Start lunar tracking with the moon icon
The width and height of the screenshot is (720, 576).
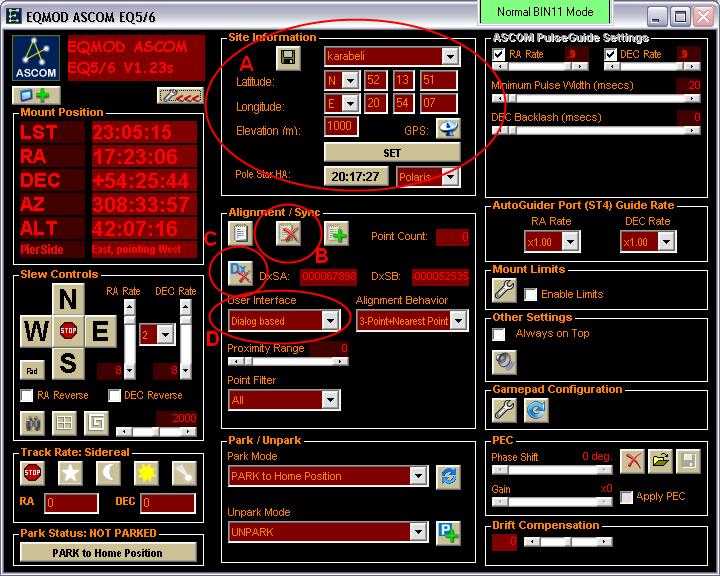point(108,473)
